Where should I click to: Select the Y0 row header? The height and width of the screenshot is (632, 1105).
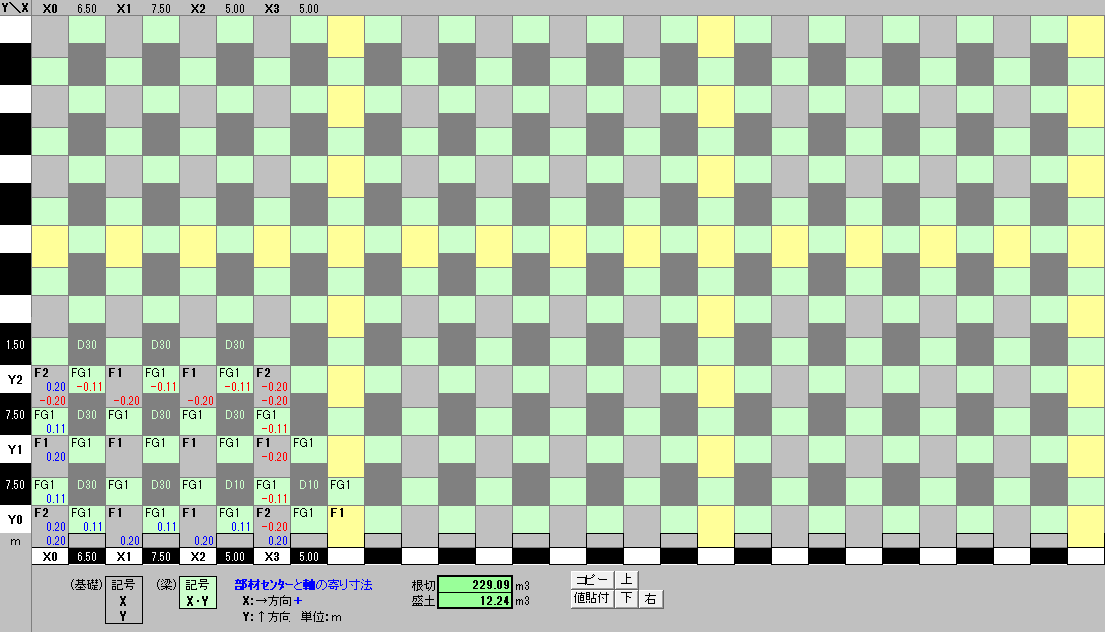click(15, 519)
